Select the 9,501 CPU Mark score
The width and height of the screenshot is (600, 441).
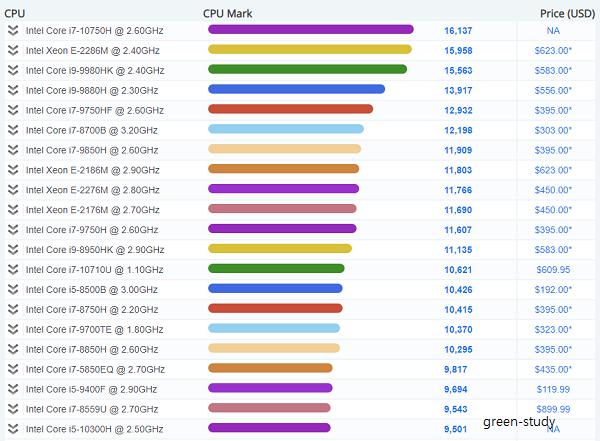pos(455,429)
